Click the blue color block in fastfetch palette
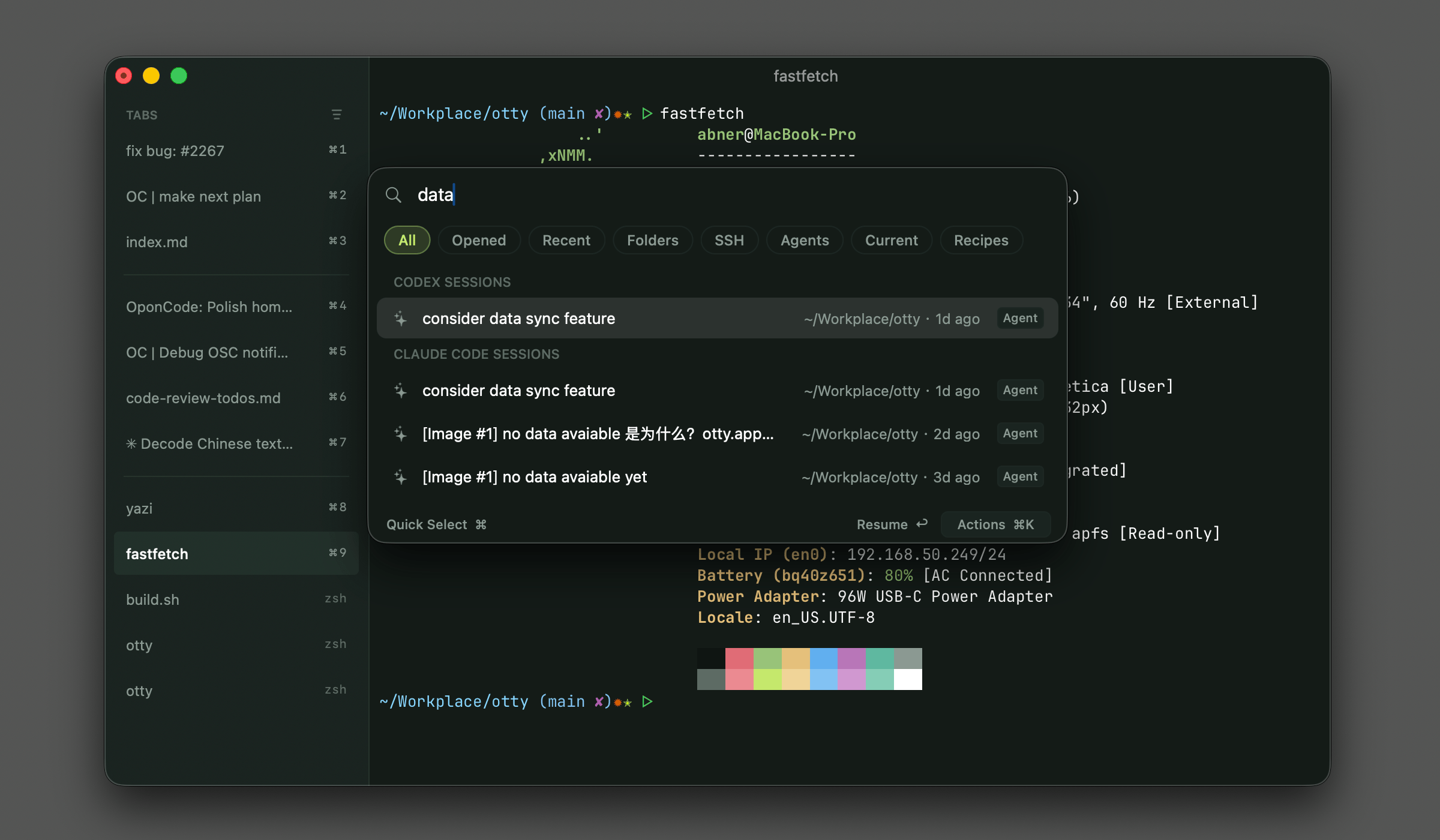 point(824,658)
